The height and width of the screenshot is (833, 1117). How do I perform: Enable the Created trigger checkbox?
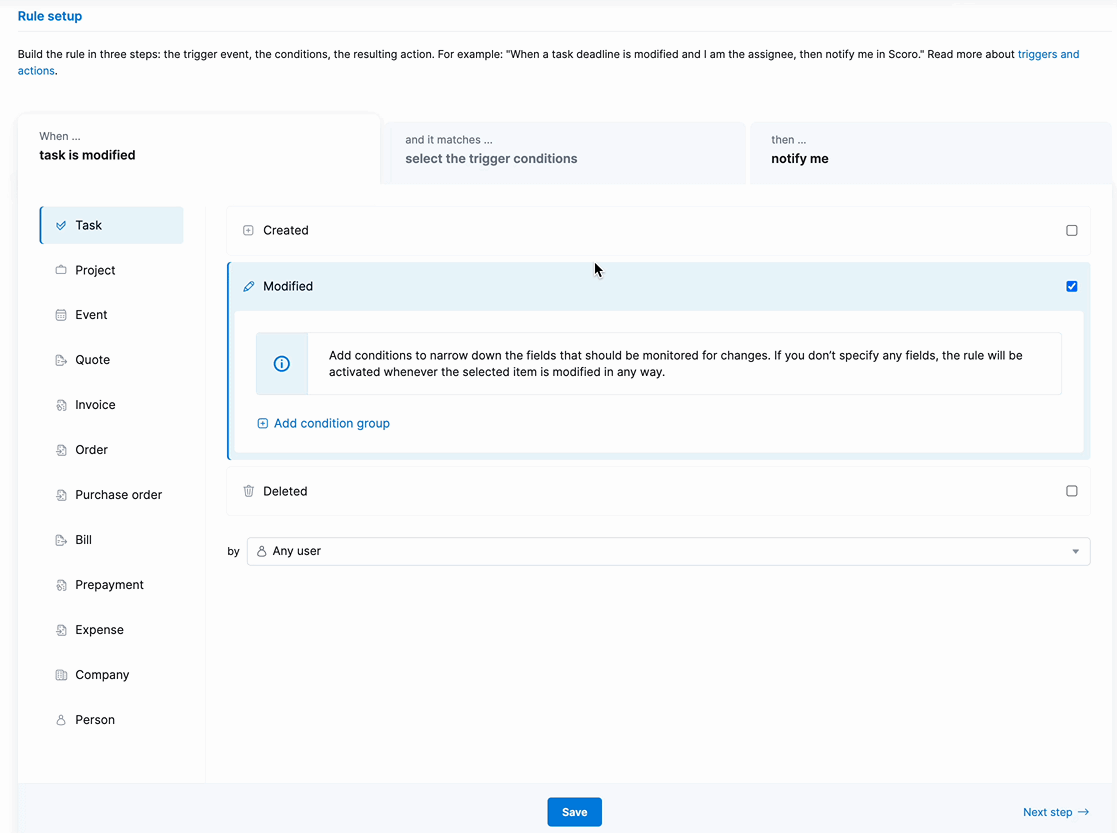click(x=1071, y=230)
